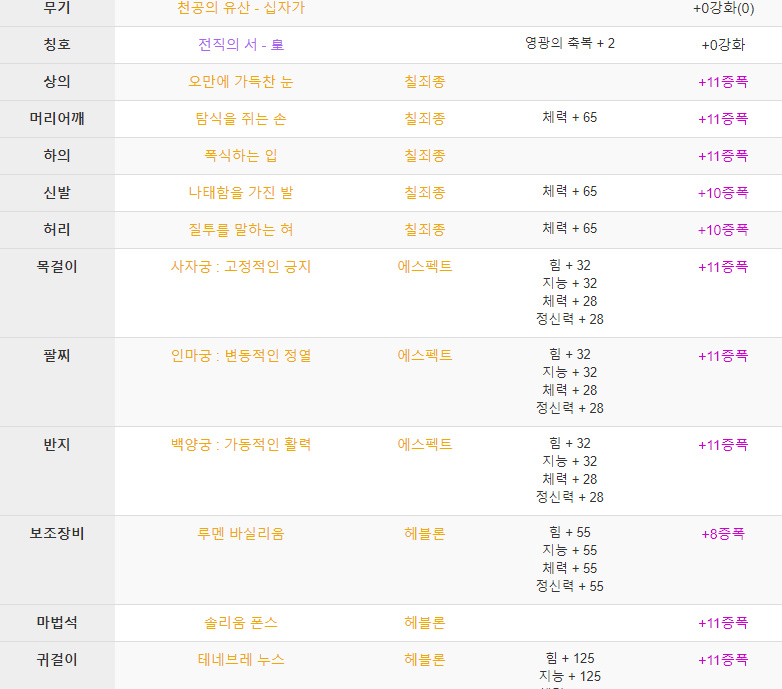Screen dimensions: 782x689
Task: Click 정신력 + 28 in 팔찌 row
Action: 570,408
